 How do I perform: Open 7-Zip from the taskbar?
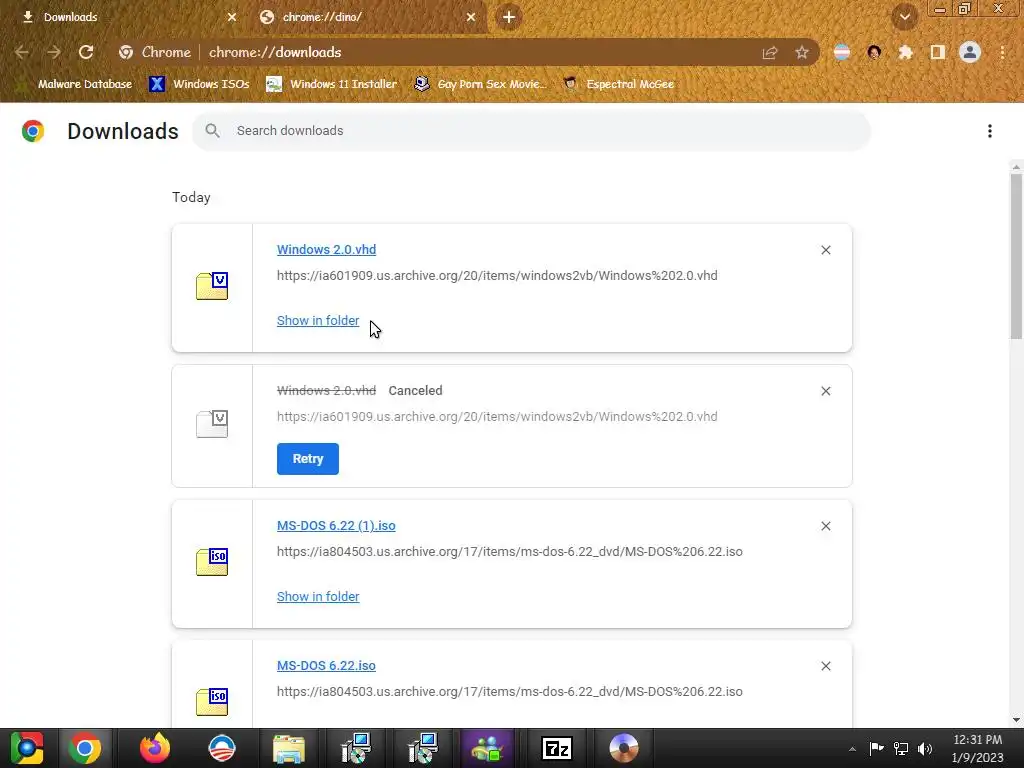[x=557, y=748]
